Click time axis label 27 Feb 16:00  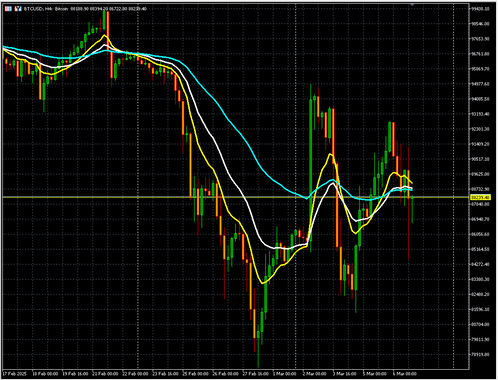(255, 374)
